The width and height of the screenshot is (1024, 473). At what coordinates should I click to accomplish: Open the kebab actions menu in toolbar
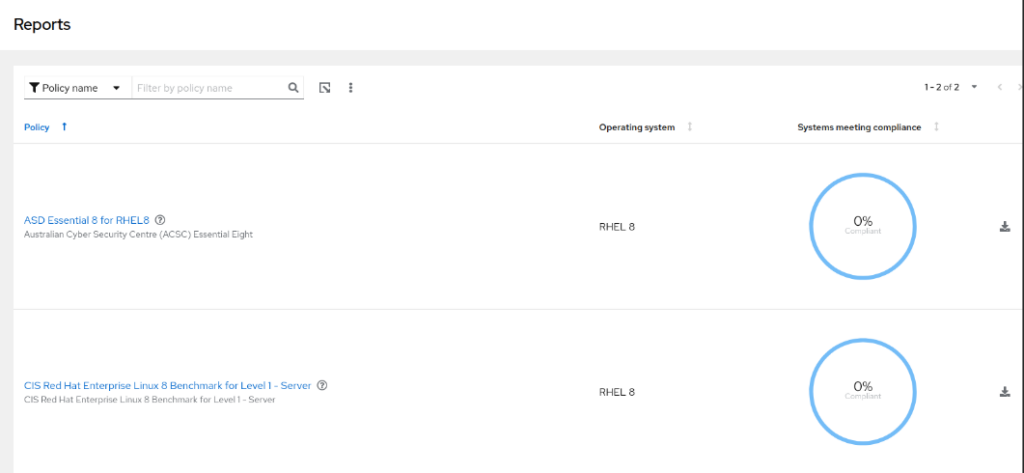click(x=351, y=88)
